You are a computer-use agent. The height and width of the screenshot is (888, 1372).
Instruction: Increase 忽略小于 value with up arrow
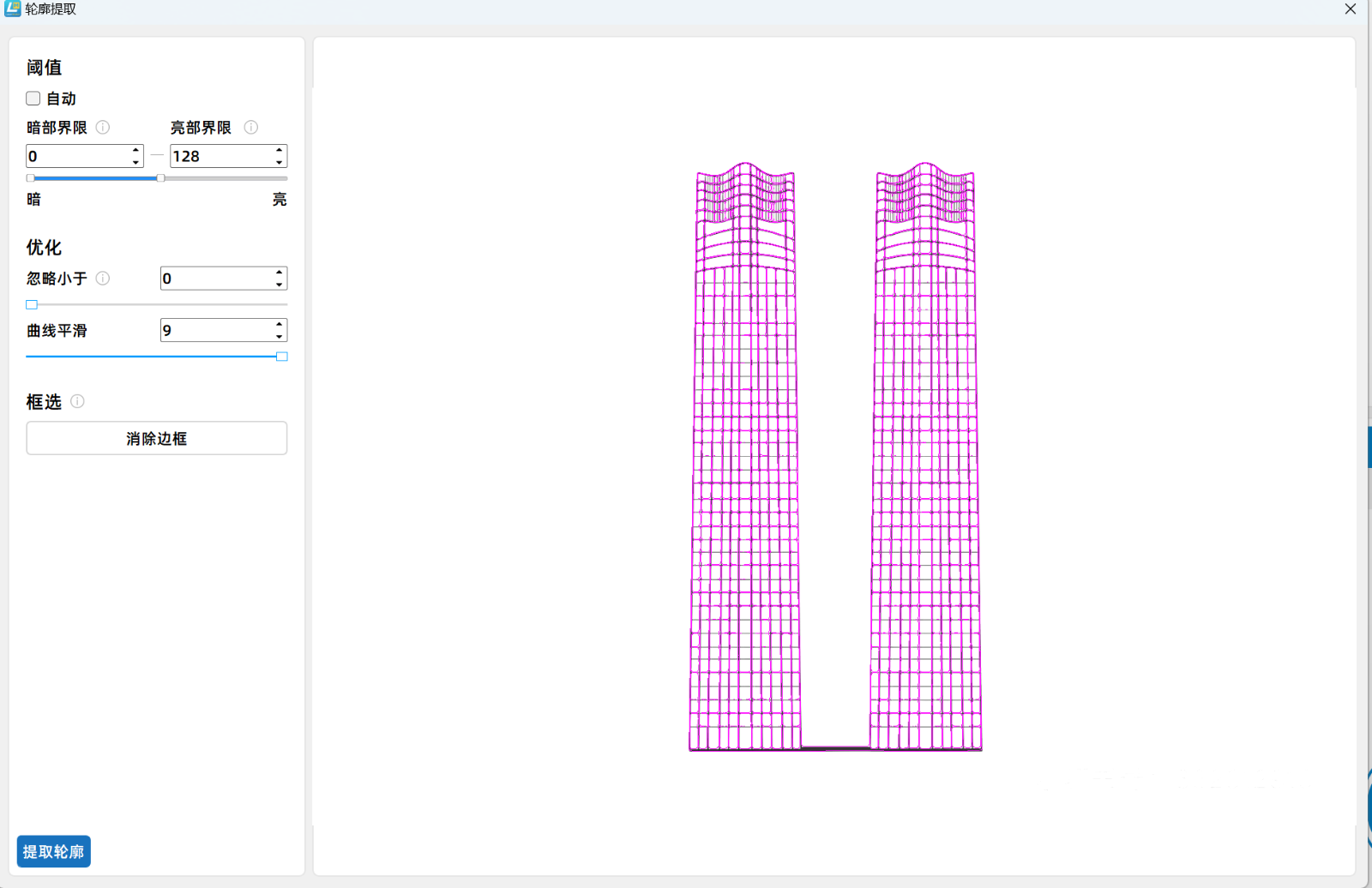pos(280,273)
